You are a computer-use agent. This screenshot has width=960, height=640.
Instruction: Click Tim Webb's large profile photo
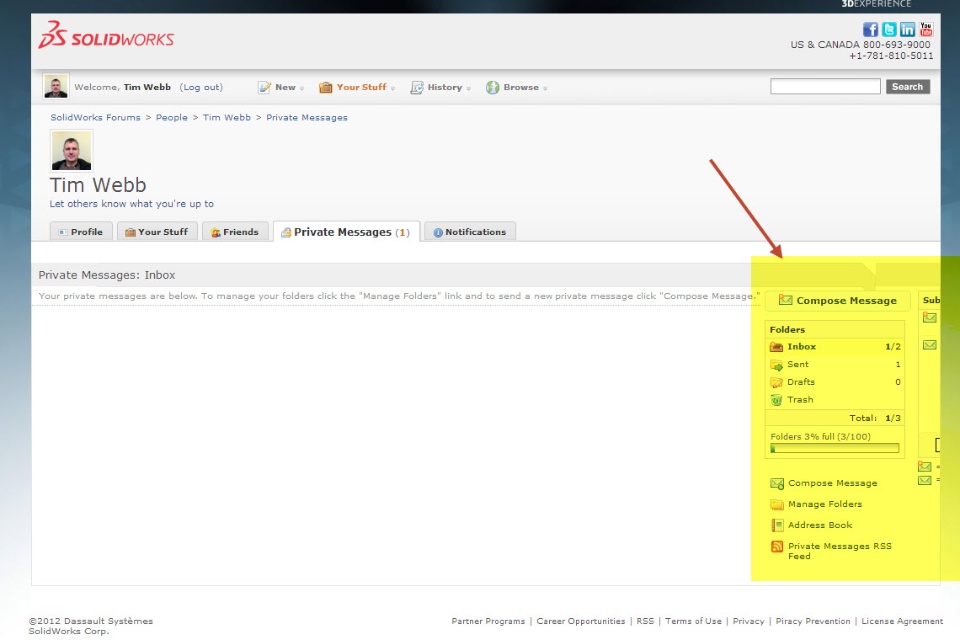point(71,150)
